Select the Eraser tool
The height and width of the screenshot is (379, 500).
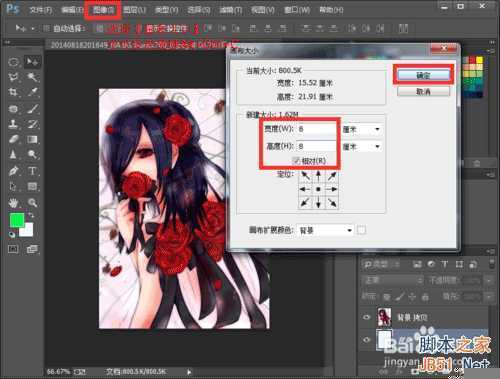pyautogui.click(x=14, y=139)
